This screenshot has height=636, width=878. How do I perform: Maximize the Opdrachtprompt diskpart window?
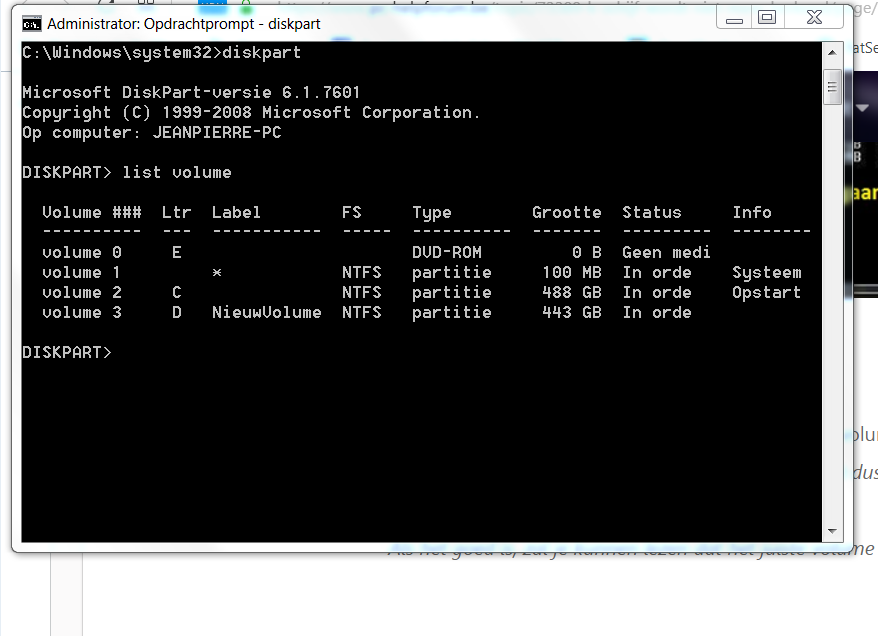[x=767, y=18]
